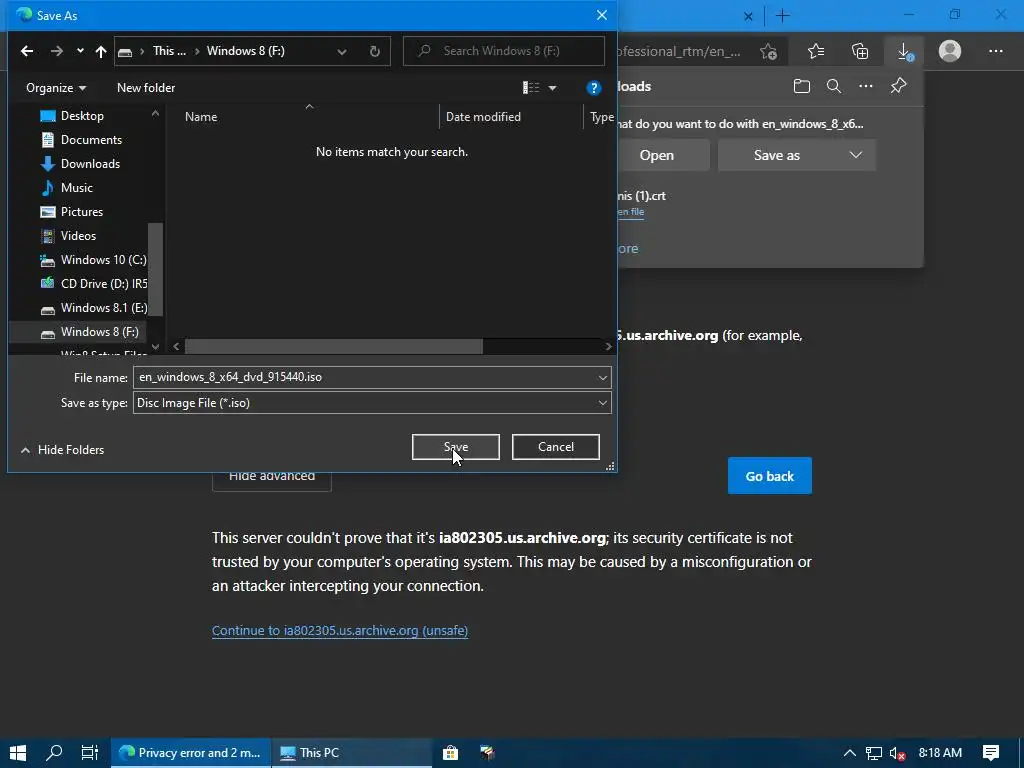
Task: Click navigation pane vertical scrollbar
Action: point(155,269)
